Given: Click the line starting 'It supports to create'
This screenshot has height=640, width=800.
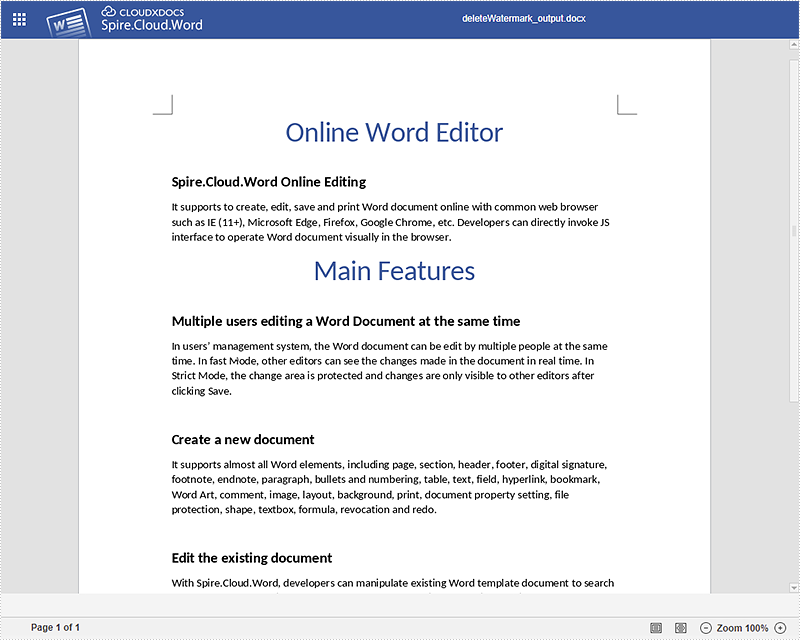Looking at the screenshot, I should pos(385,207).
